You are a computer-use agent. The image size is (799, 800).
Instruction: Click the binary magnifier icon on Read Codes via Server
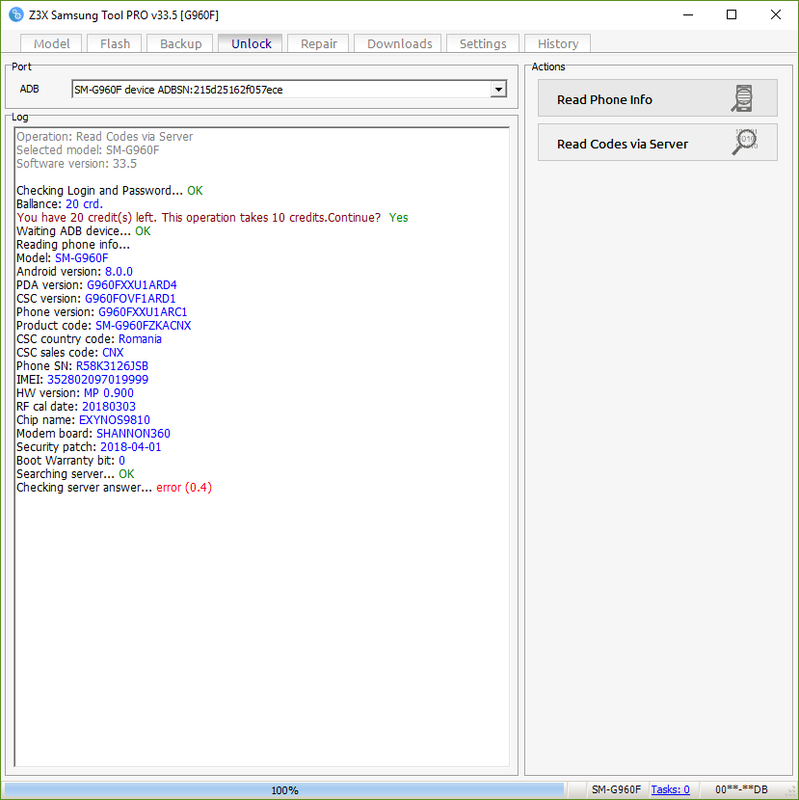[745, 142]
